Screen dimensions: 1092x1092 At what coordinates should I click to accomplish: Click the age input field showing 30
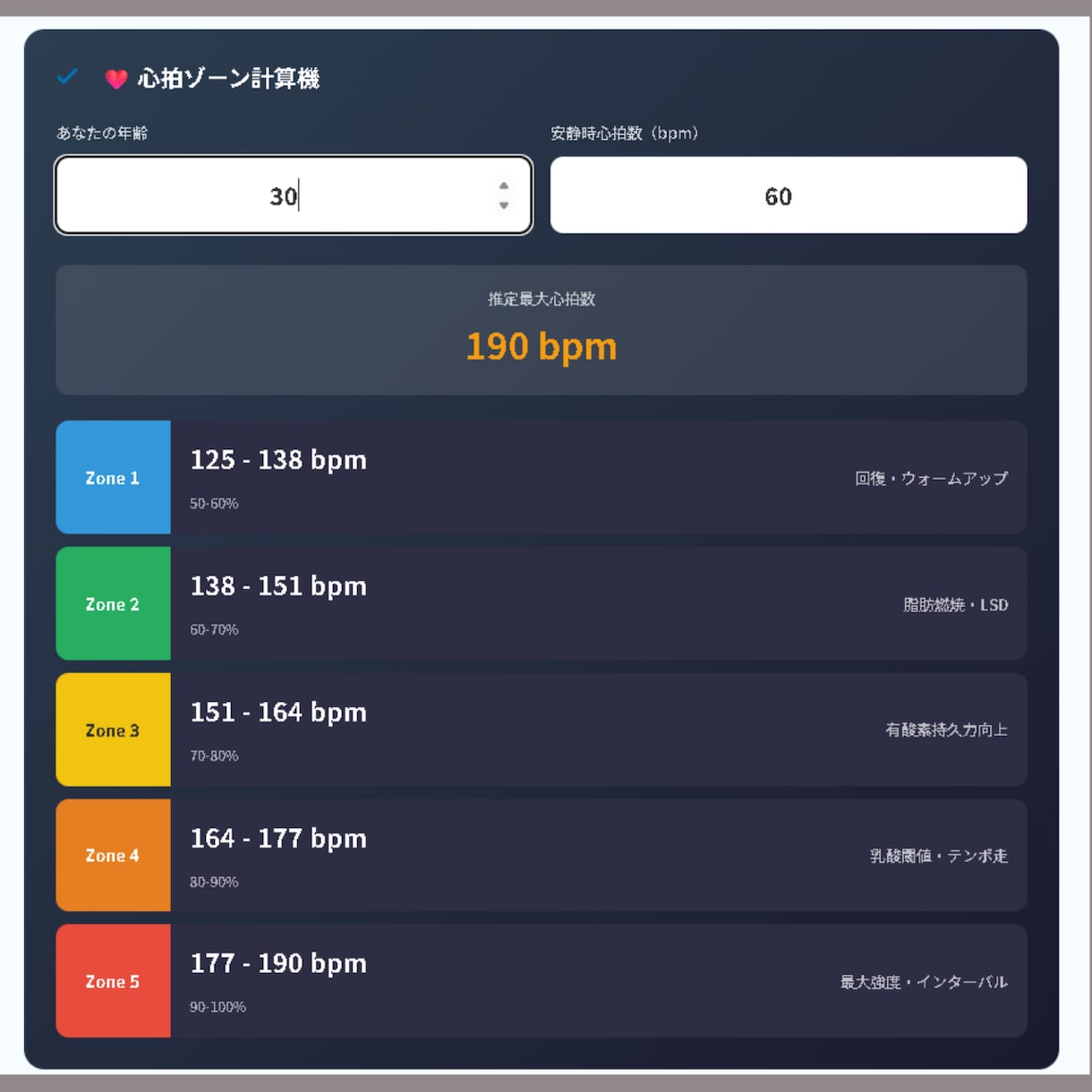[294, 195]
